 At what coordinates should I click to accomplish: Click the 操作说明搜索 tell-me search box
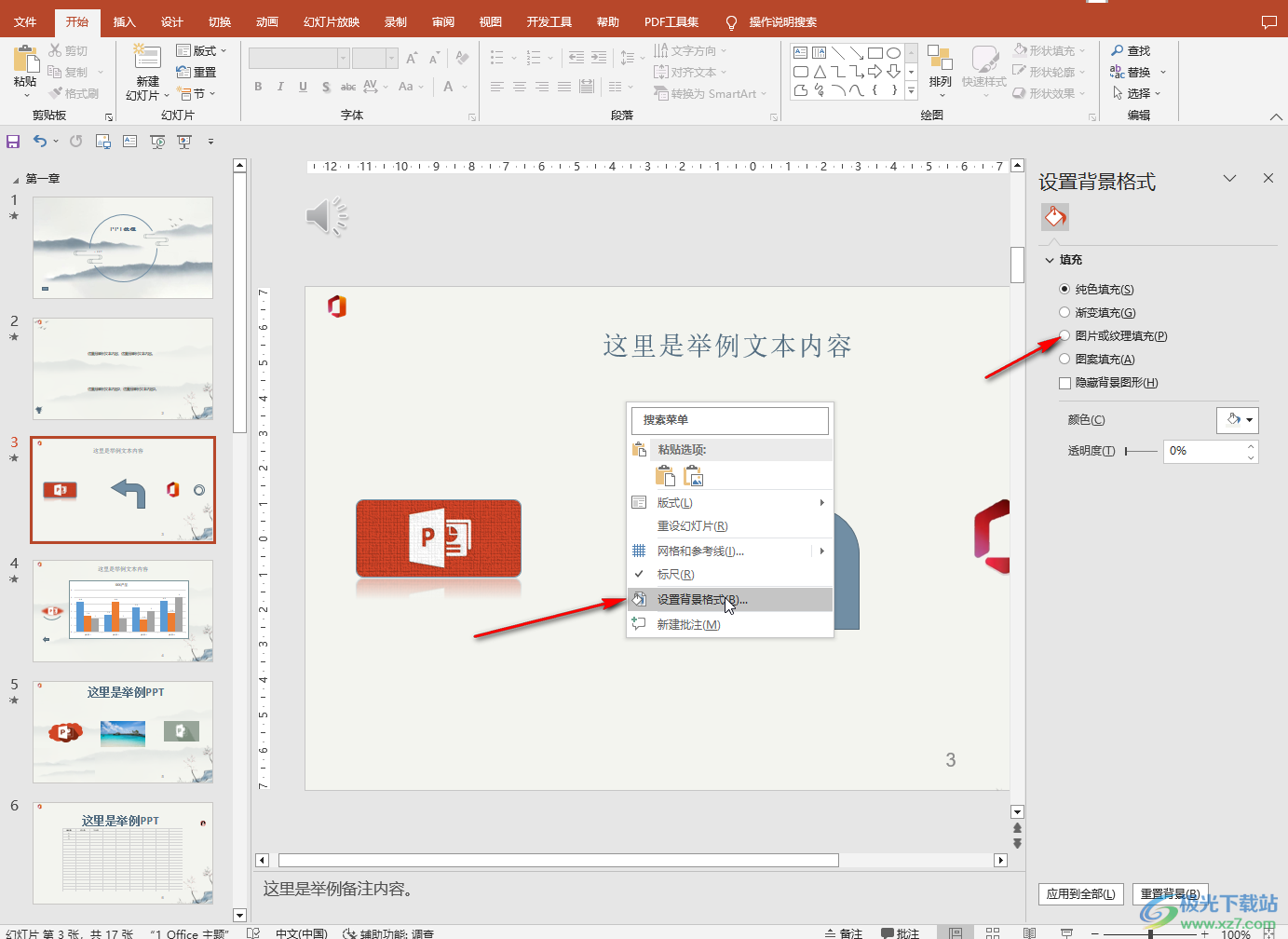click(x=783, y=22)
